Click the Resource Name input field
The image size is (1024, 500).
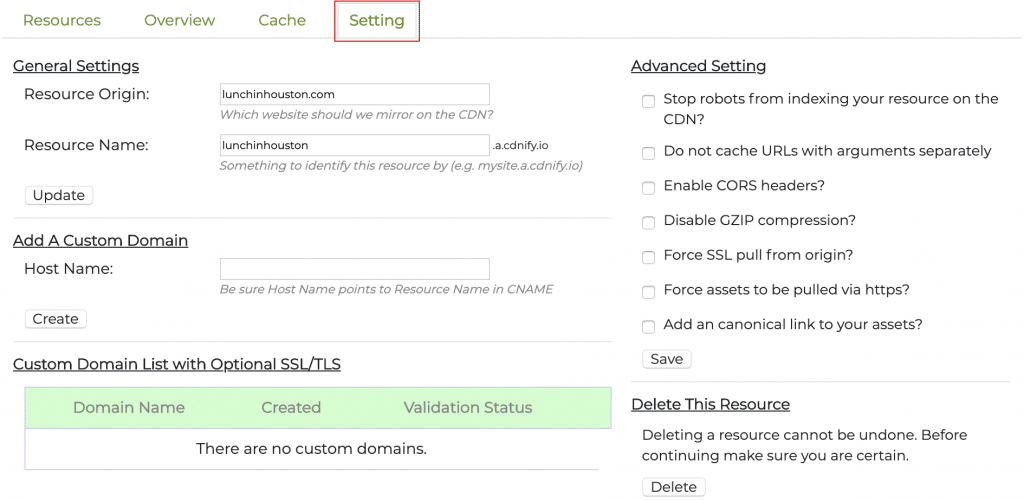pos(354,145)
